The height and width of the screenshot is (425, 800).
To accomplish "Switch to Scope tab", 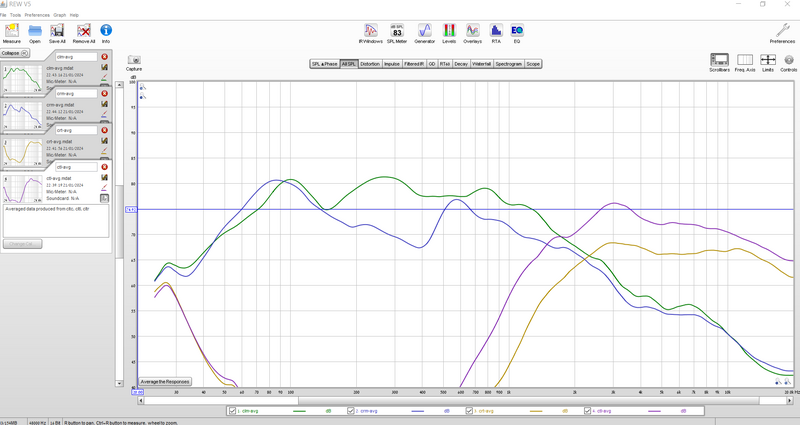I will tap(533, 64).
